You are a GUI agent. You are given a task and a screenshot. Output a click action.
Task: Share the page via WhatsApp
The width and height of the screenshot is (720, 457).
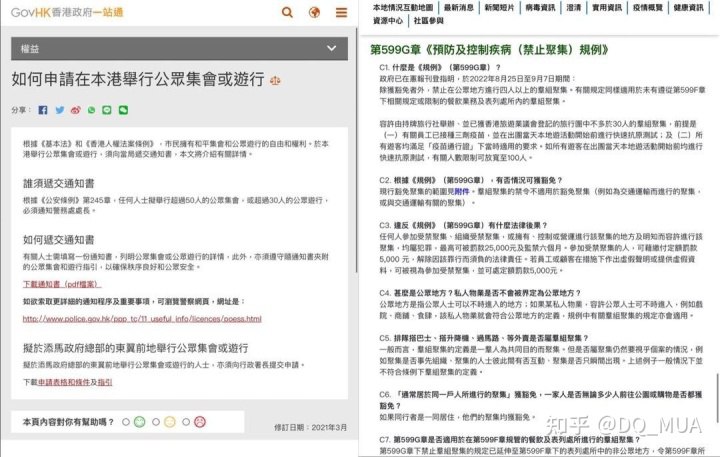[92, 110]
